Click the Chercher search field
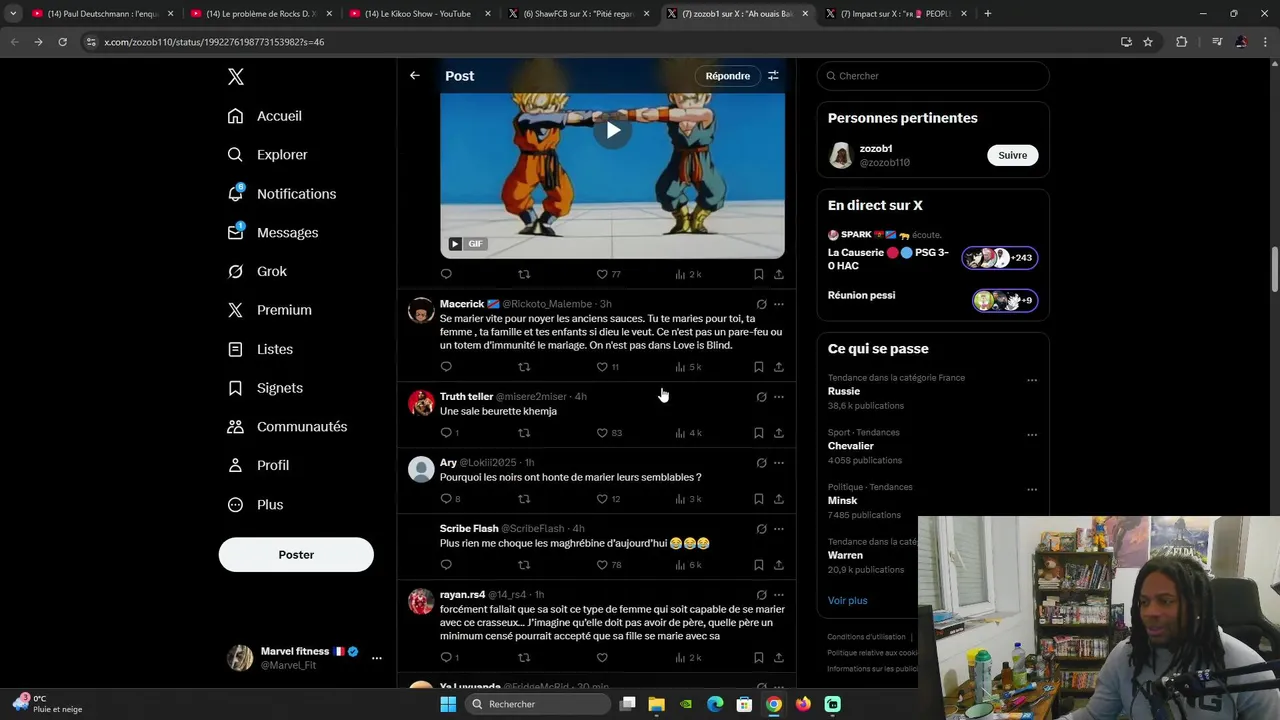This screenshot has height=720, width=1280. click(933, 76)
